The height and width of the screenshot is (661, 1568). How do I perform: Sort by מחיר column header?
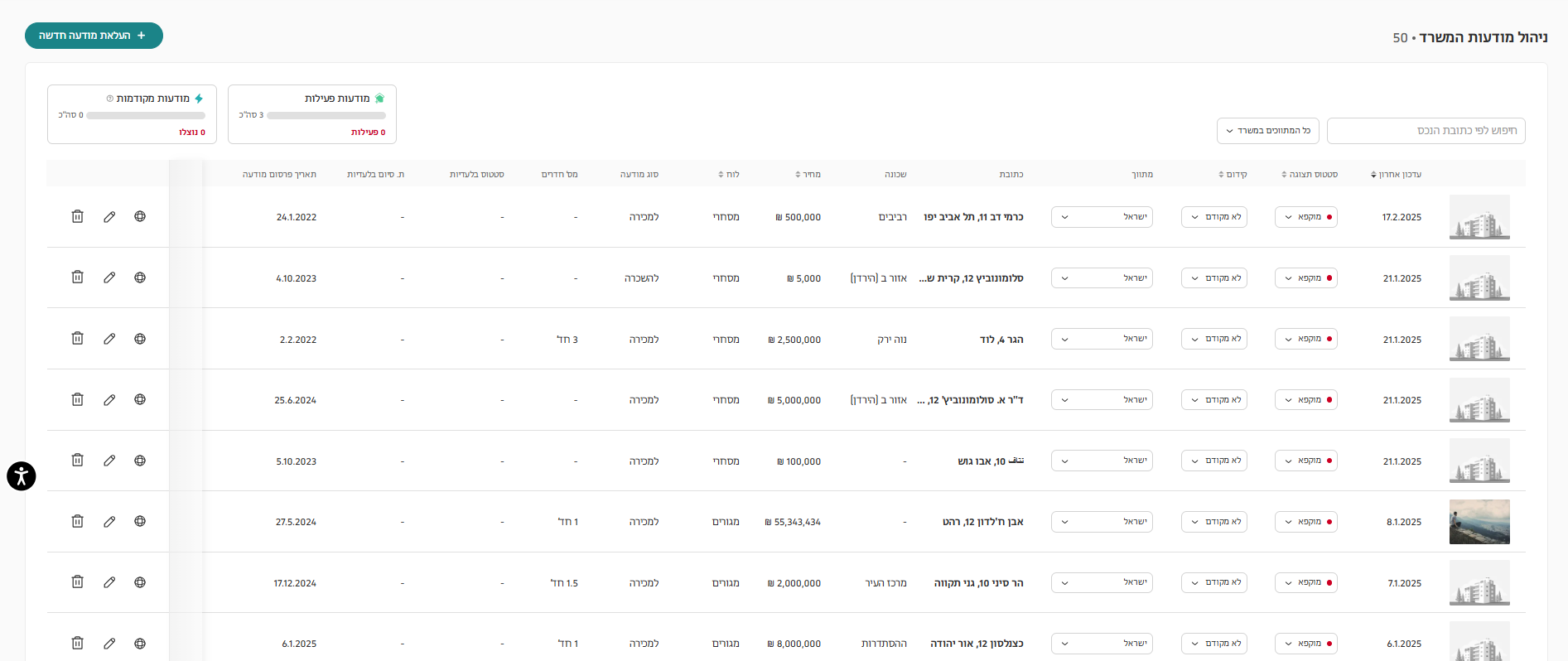click(808, 175)
